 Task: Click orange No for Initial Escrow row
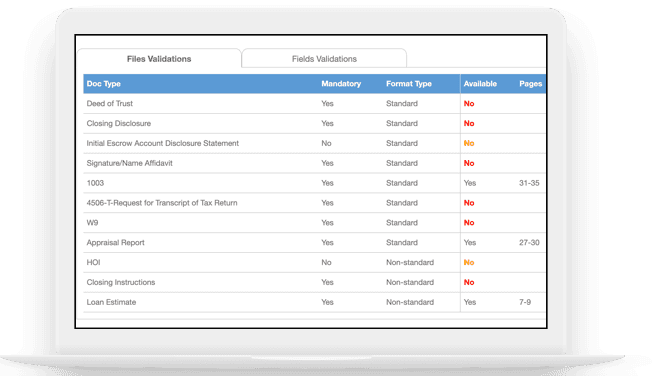(x=469, y=143)
